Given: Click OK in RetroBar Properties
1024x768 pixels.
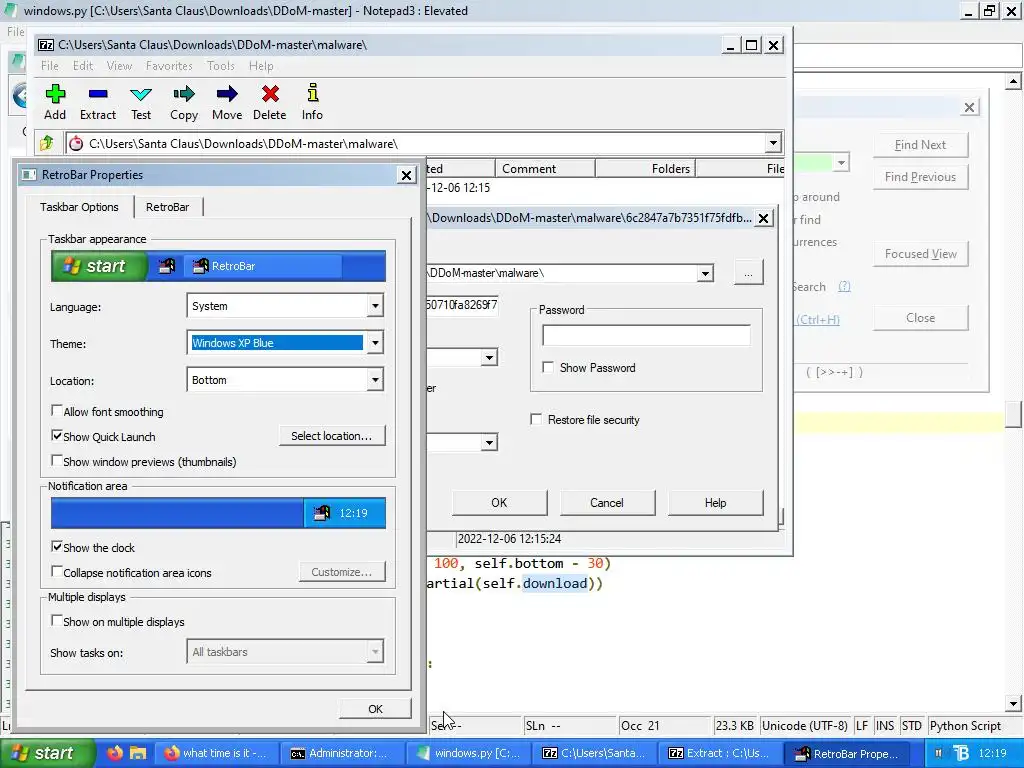Looking at the screenshot, I should (x=375, y=709).
